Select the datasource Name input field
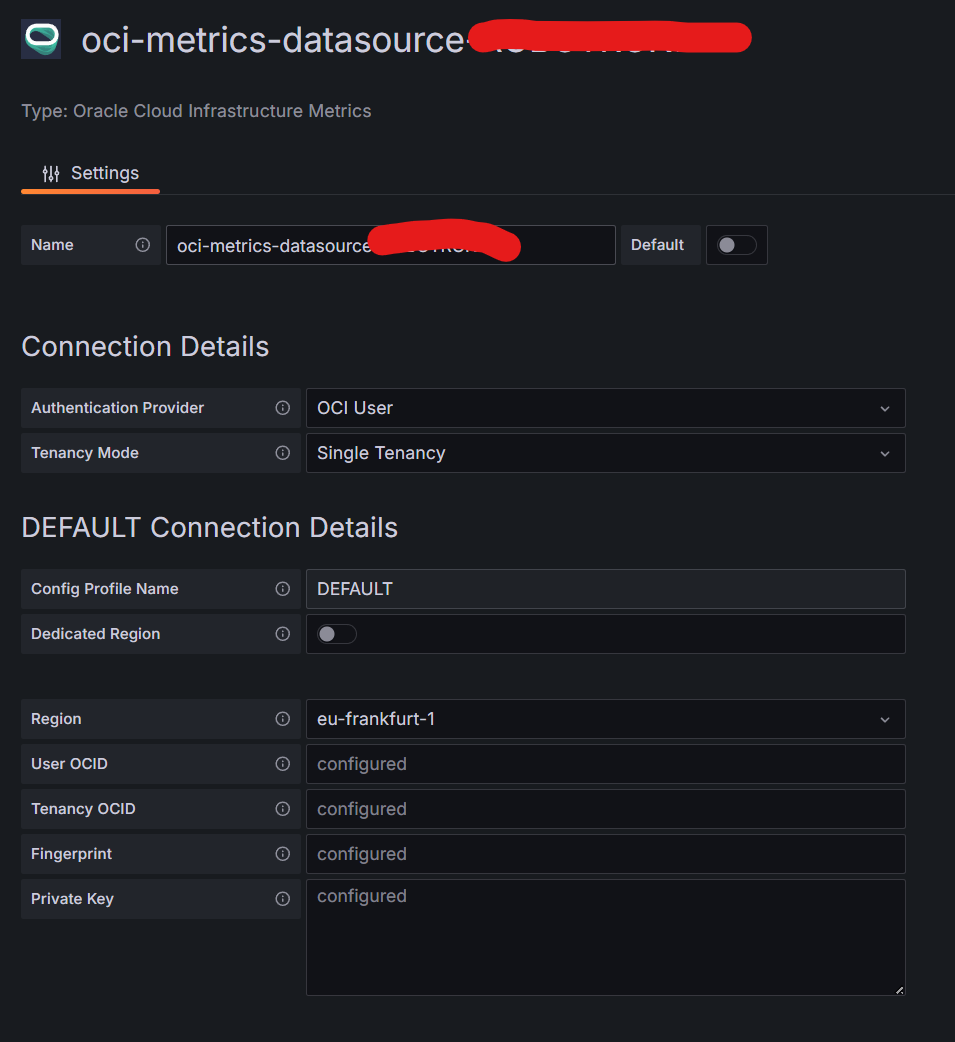The image size is (955, 1042). (x=390, y=245)
